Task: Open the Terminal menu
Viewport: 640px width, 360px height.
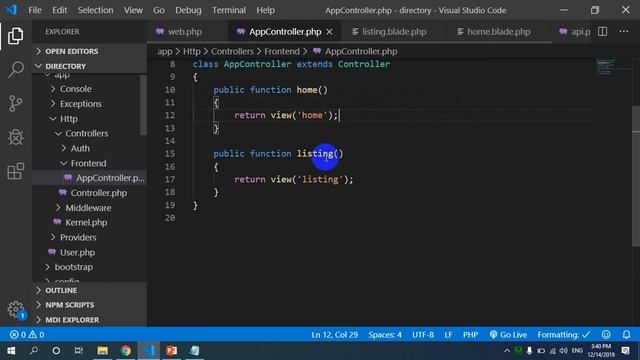Action: pyautogui.click(x=229, y=10)
